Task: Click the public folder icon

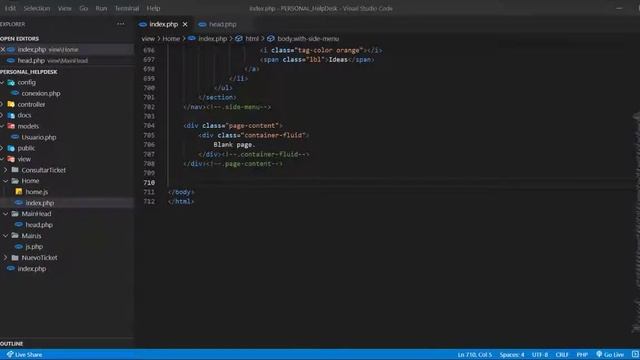Action: pos(11,149)
